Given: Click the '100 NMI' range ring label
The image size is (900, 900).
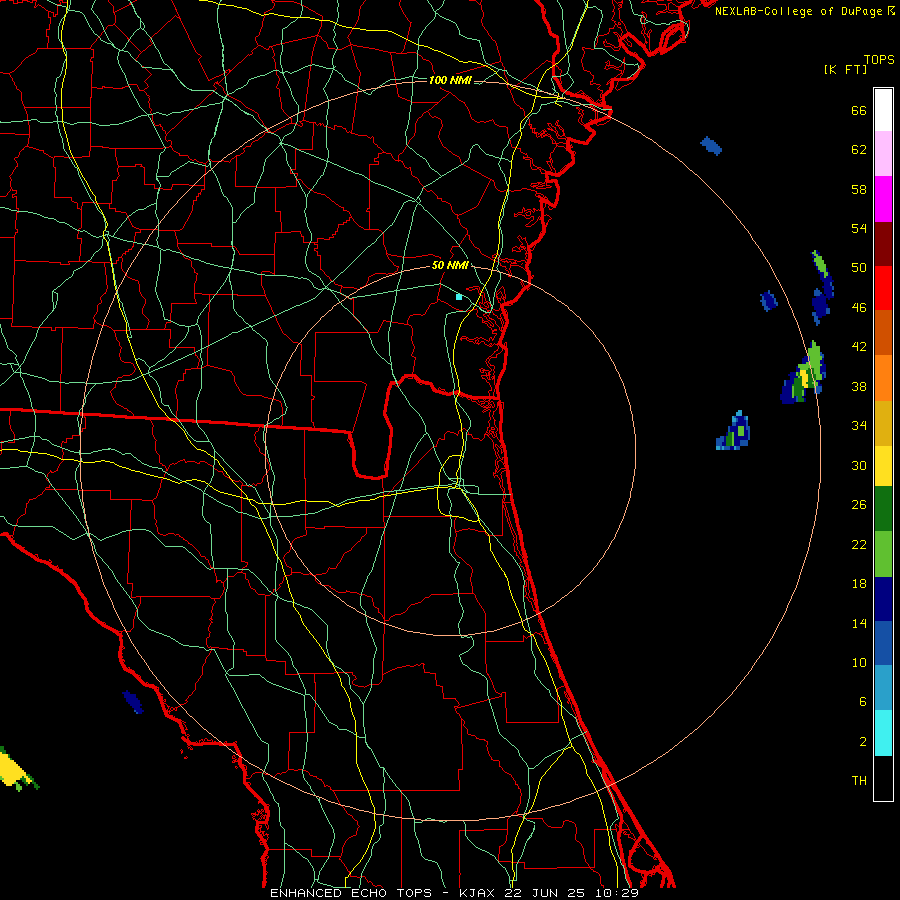Looking at the screenshot, I should point(450,80).
